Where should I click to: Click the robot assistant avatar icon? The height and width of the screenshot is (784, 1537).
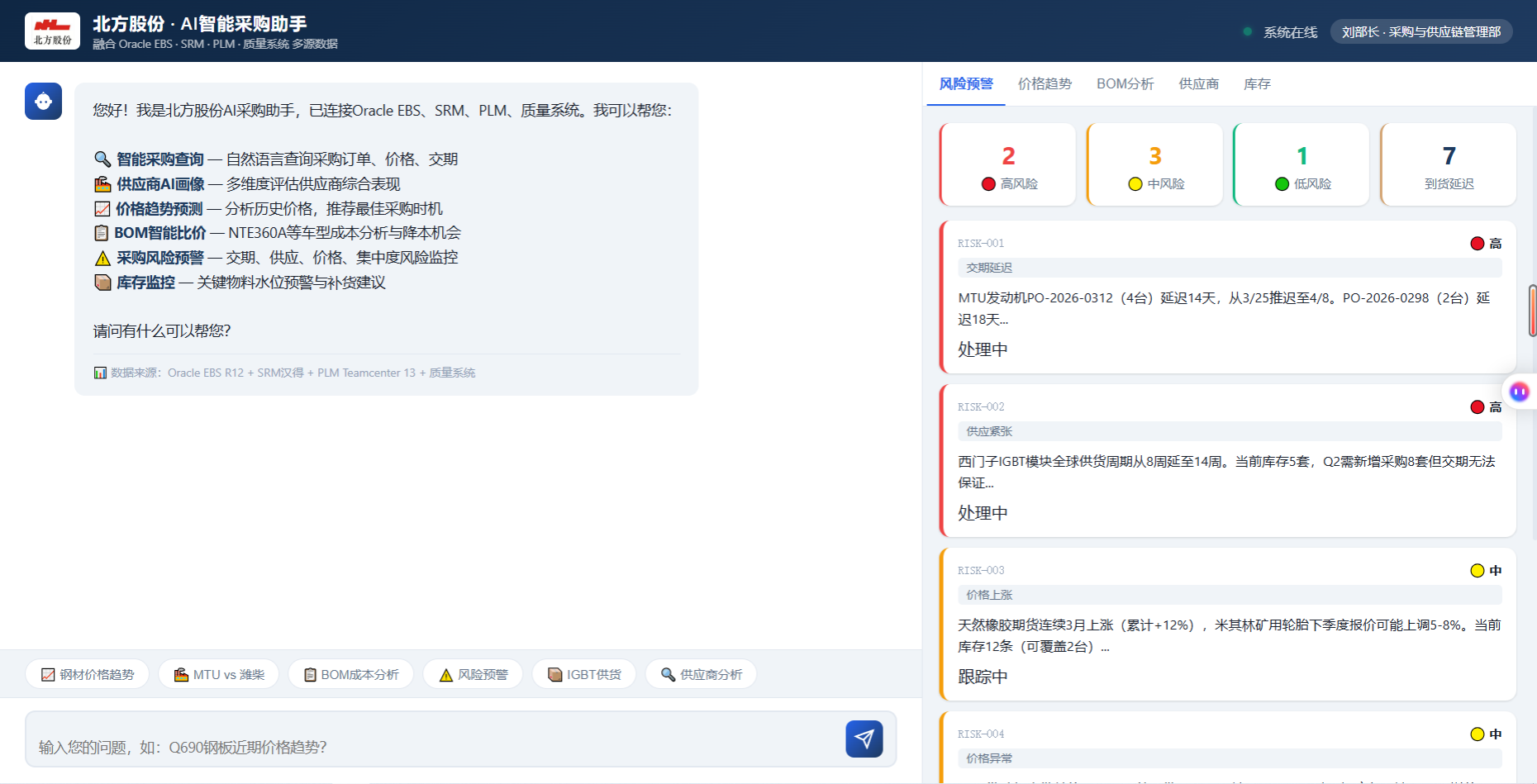(43, 102)
